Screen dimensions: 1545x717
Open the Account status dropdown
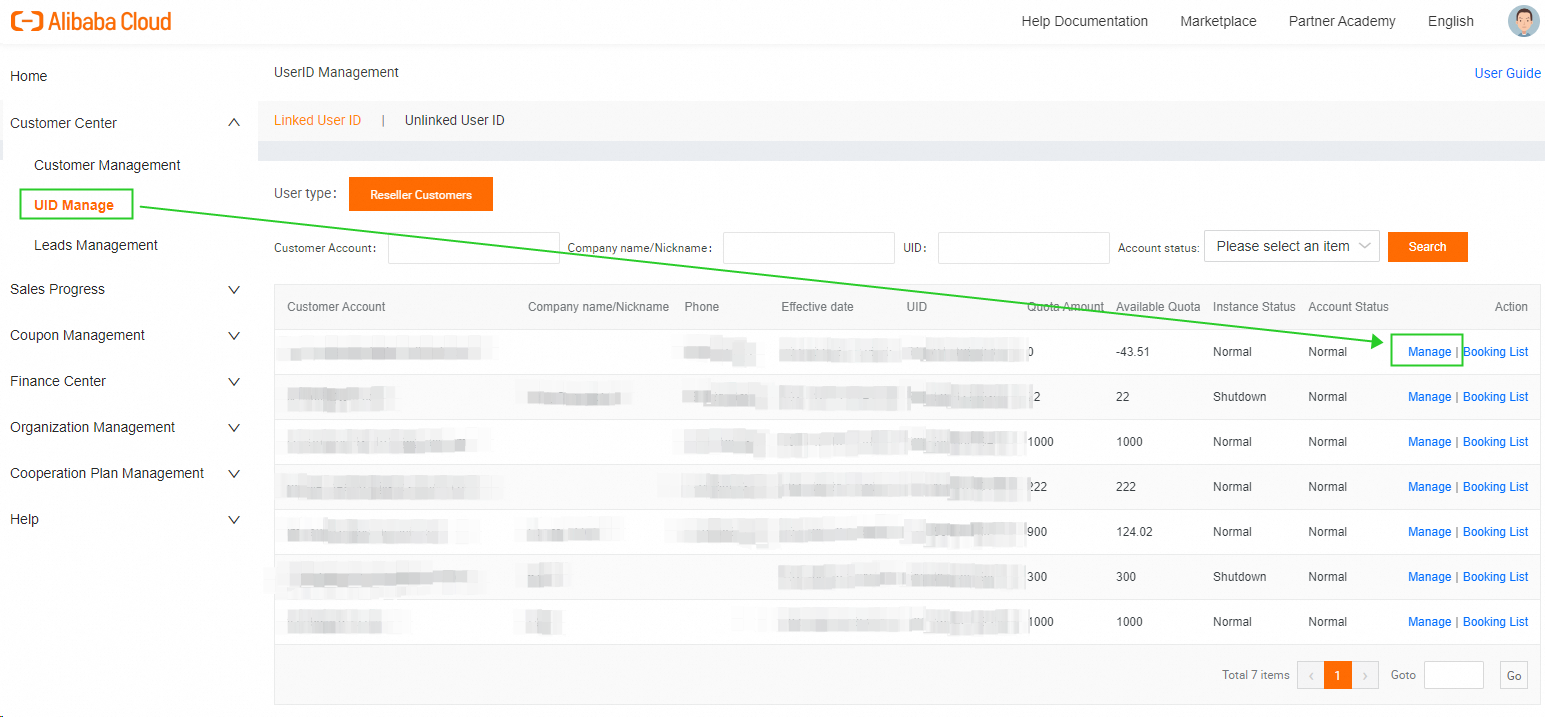click(x=1292, y=246)
